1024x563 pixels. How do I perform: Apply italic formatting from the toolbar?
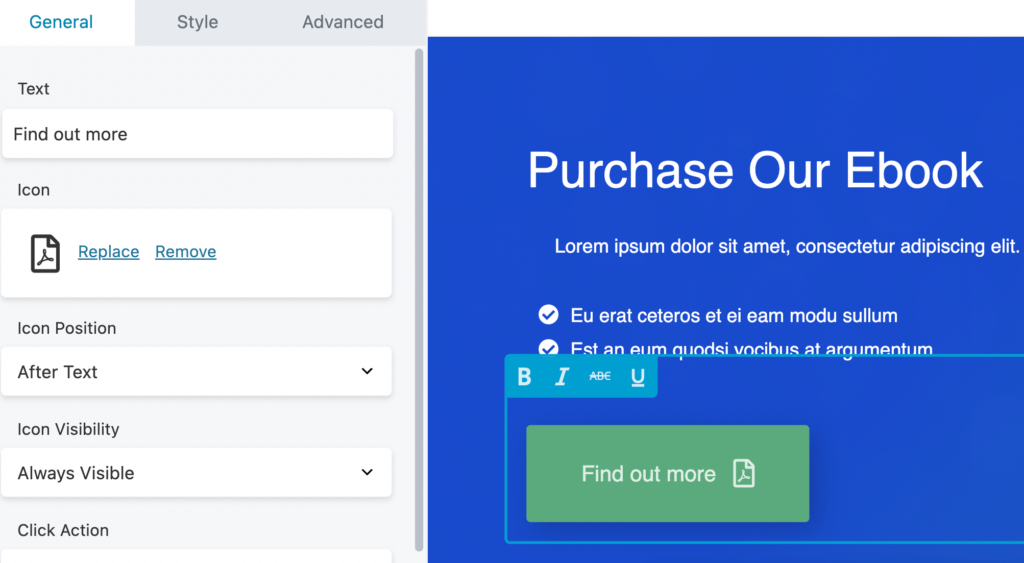click(x=562, y=377)
